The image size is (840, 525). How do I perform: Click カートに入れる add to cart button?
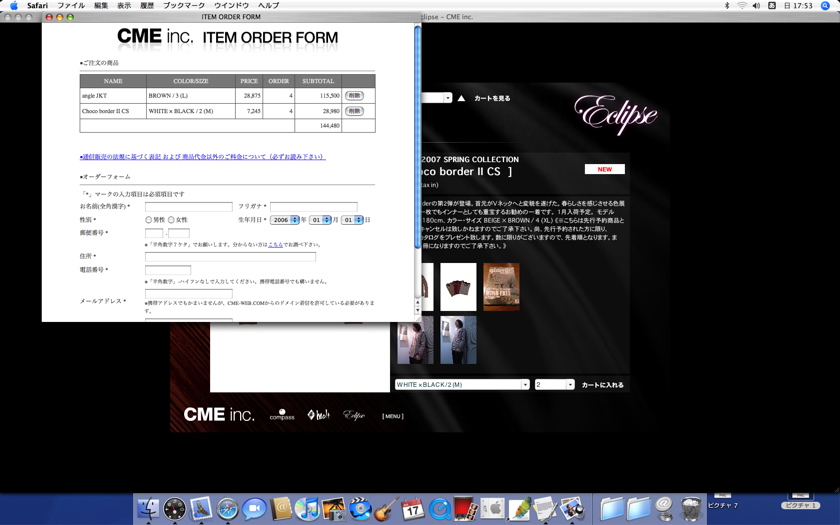pos(603,385)
